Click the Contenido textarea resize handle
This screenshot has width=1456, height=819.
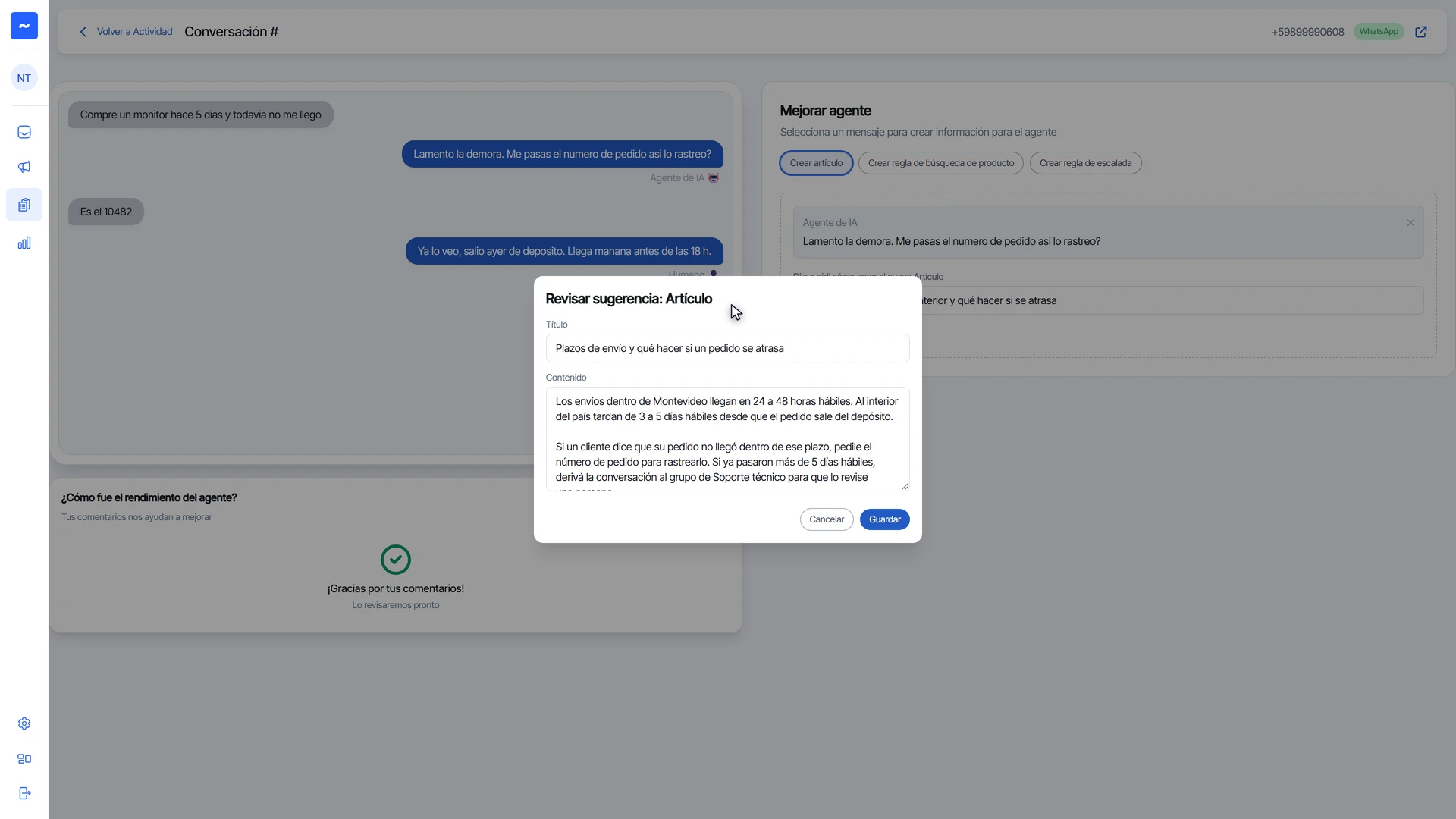point(905,486)
